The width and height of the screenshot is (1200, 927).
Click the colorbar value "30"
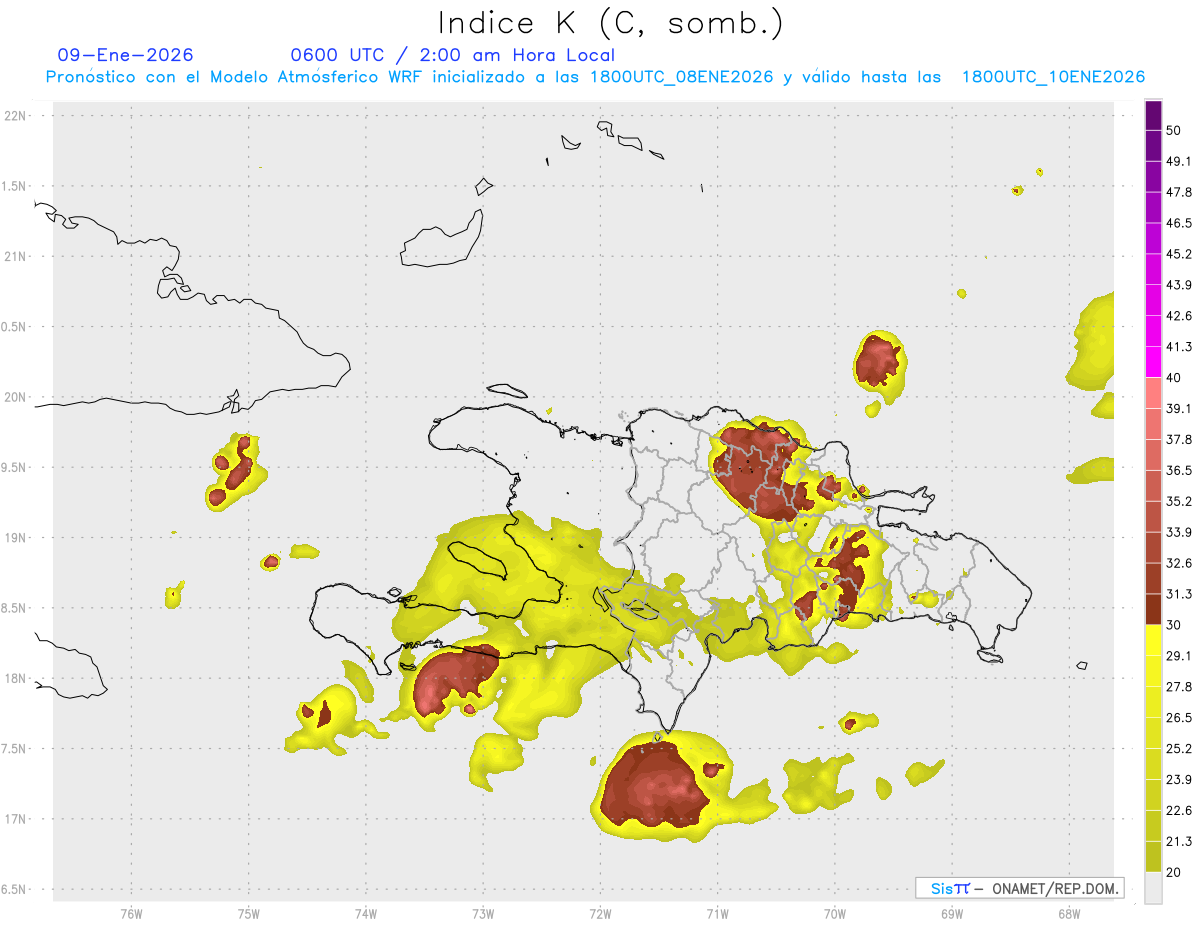coord(1174,624)
